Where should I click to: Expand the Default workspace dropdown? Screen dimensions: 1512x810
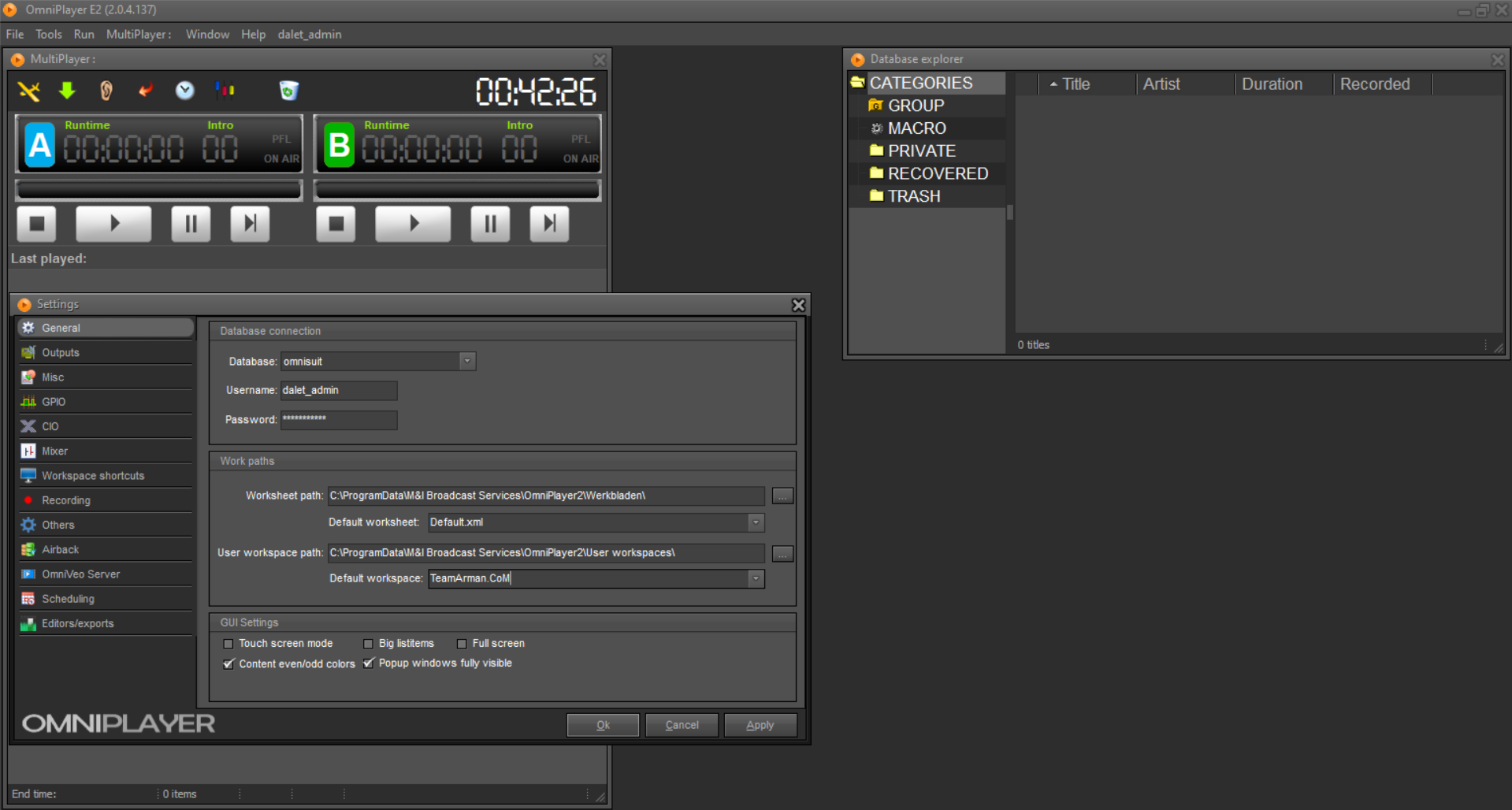coord(756,579)
